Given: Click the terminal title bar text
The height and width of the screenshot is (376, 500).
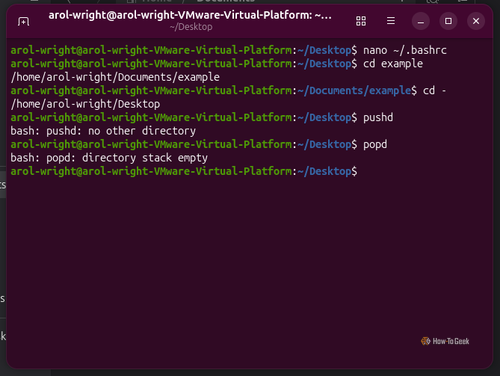Looking at the screenshot, I should click(x=190, y=15).
